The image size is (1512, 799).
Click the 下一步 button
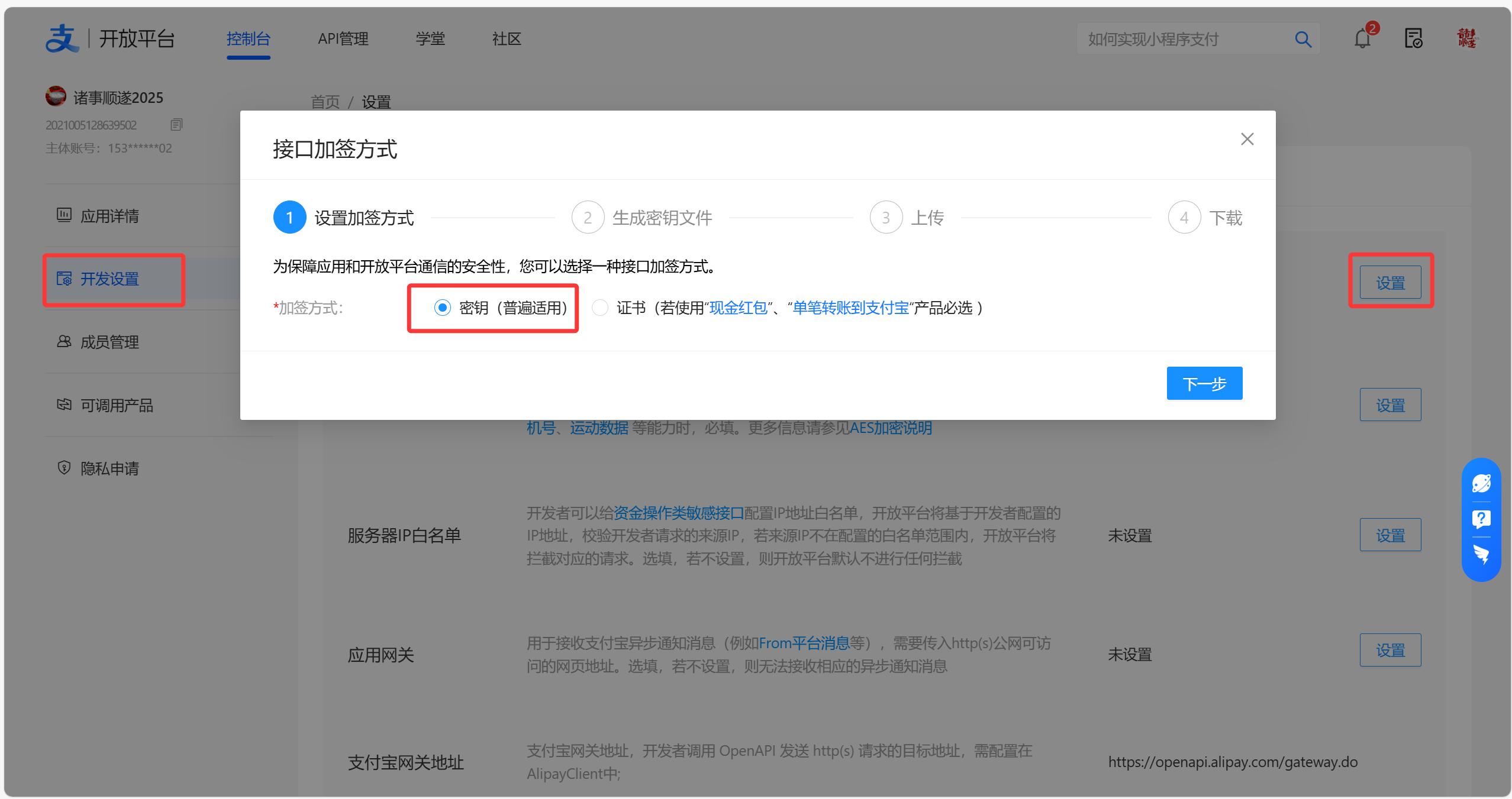tap(1204, 384)
